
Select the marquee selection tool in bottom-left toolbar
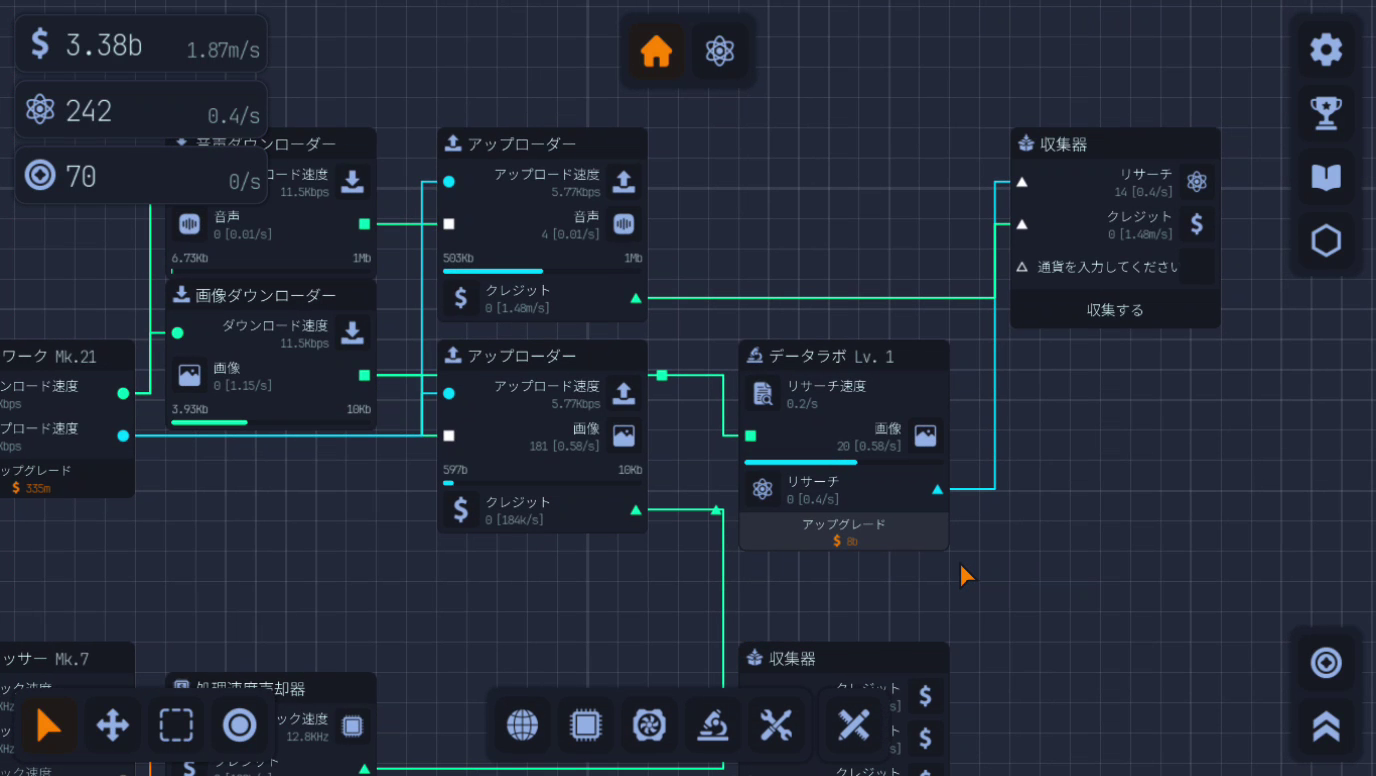(175, 725)
